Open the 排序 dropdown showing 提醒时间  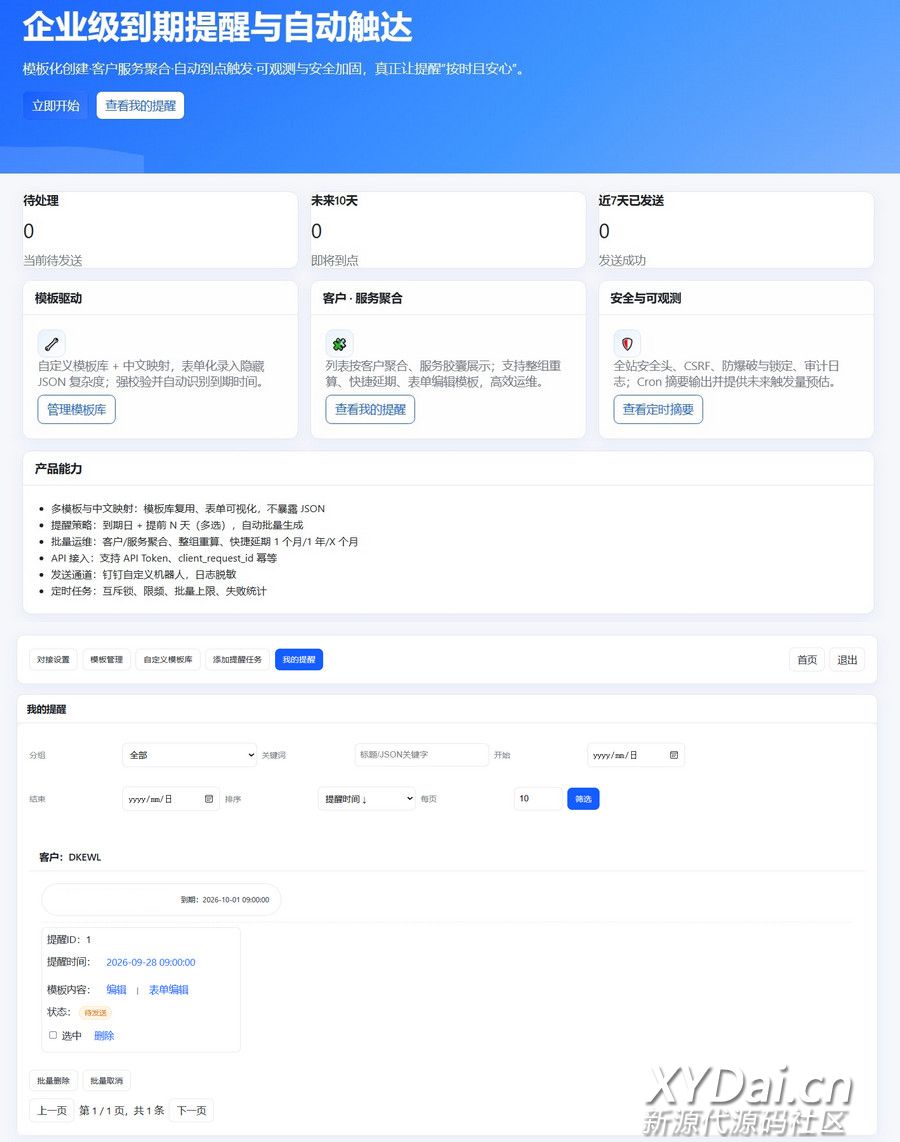coord(366,799)
